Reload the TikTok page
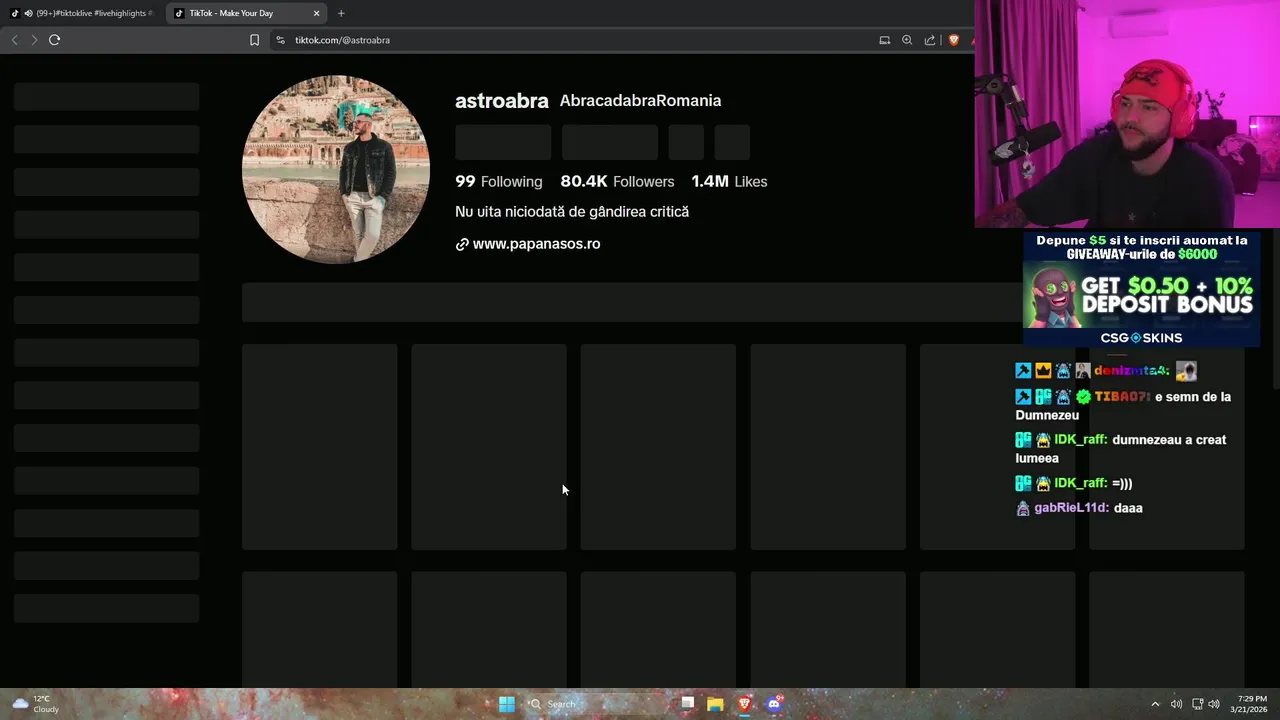1280x720 pixels. [54, 40]
